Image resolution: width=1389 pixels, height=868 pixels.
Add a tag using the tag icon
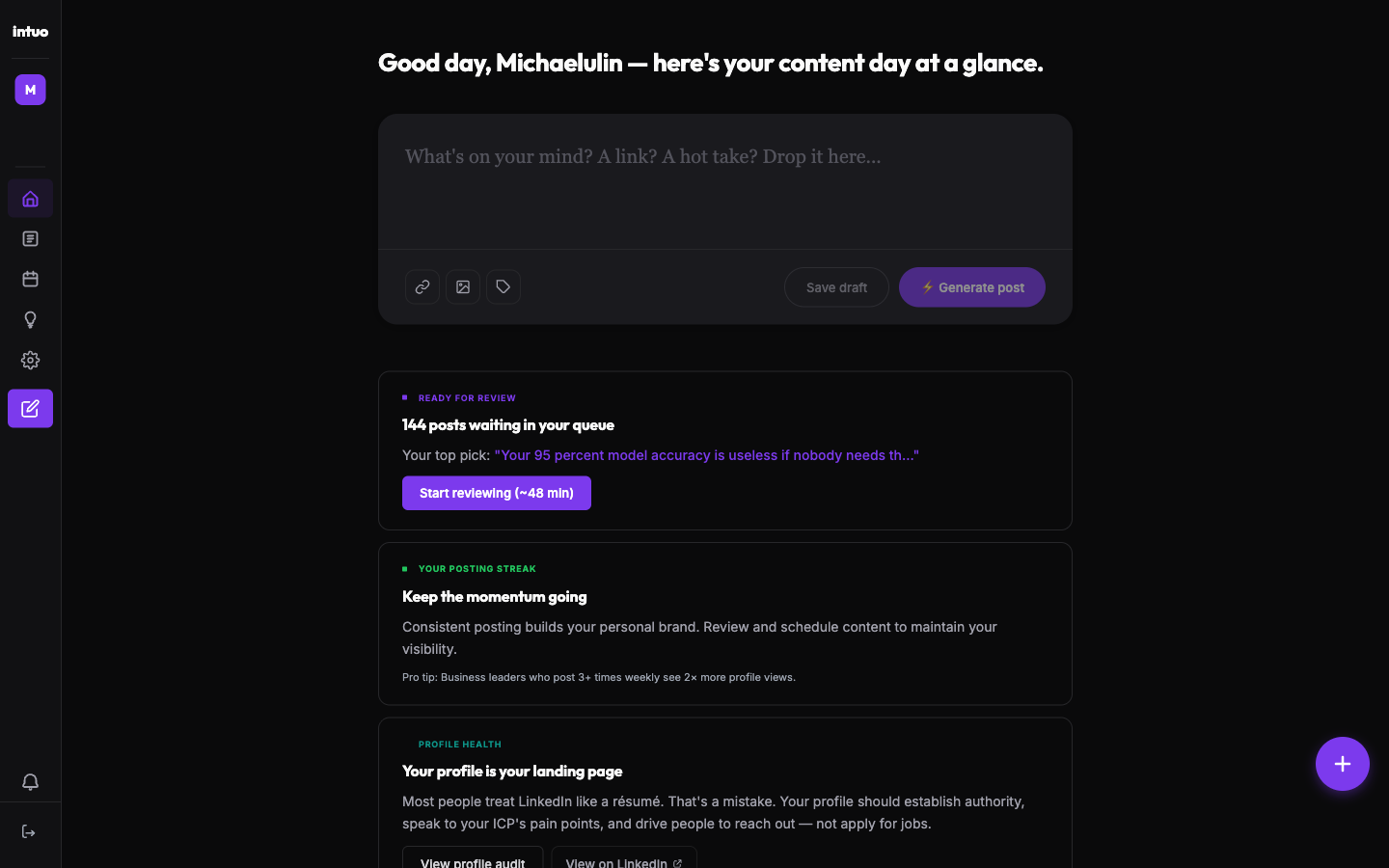tap(503, 286)
